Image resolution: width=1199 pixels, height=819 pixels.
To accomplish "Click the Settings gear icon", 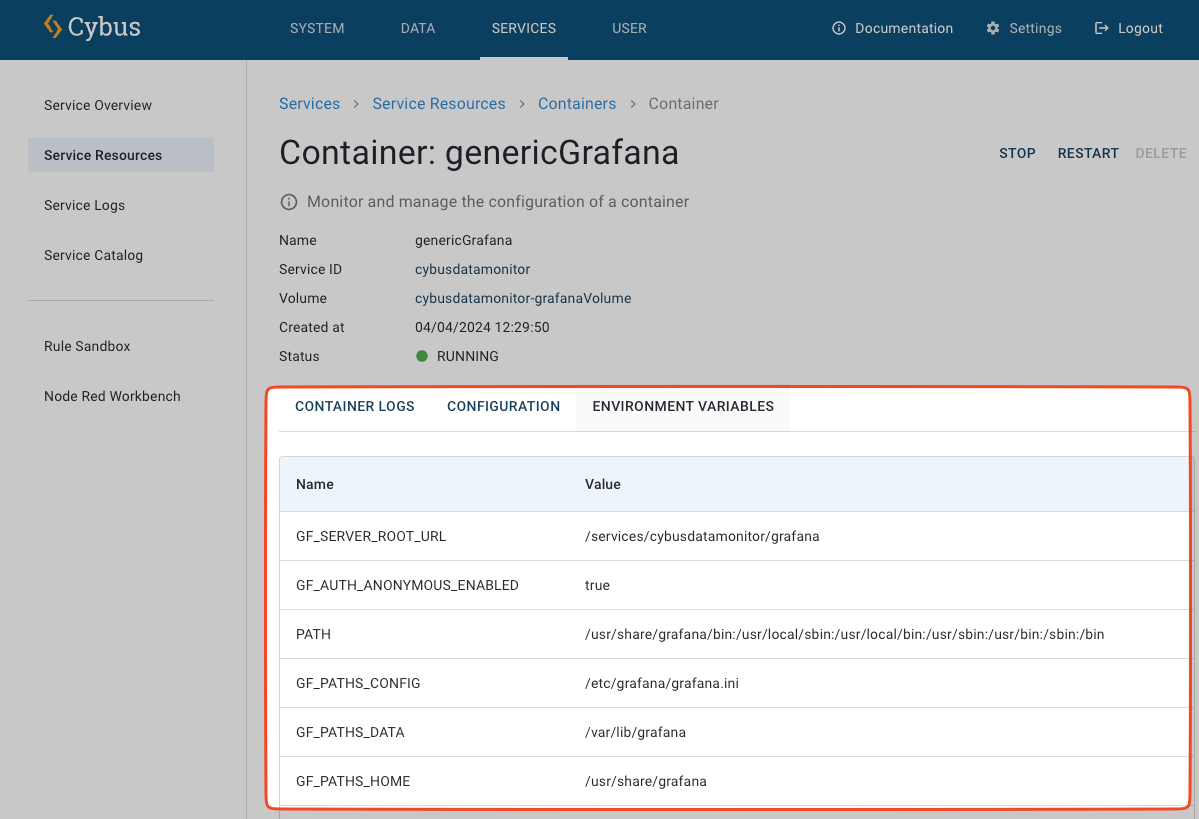I will [x=993, y=28].
